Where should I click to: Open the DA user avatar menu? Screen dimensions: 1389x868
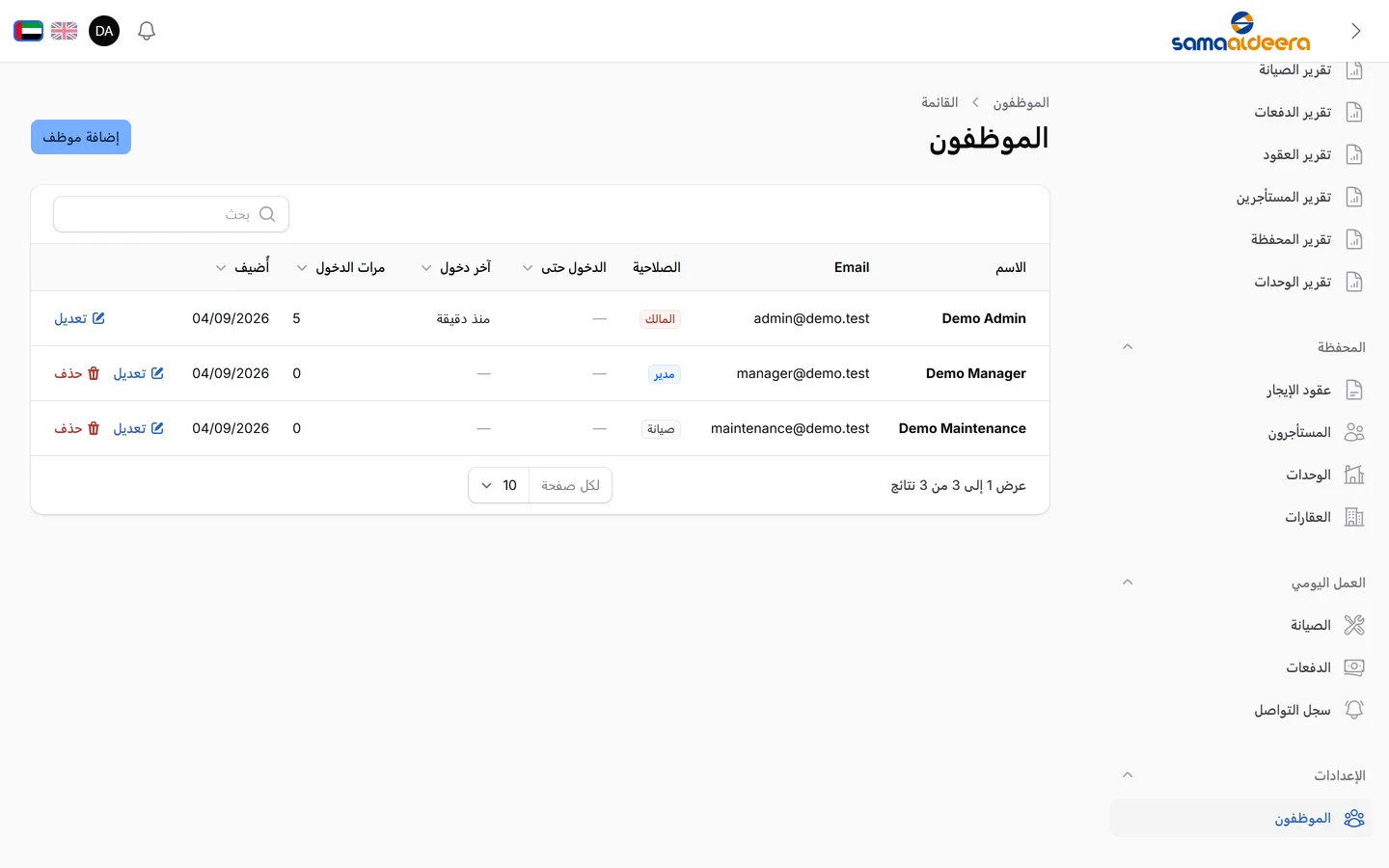[x=104, y=31]
